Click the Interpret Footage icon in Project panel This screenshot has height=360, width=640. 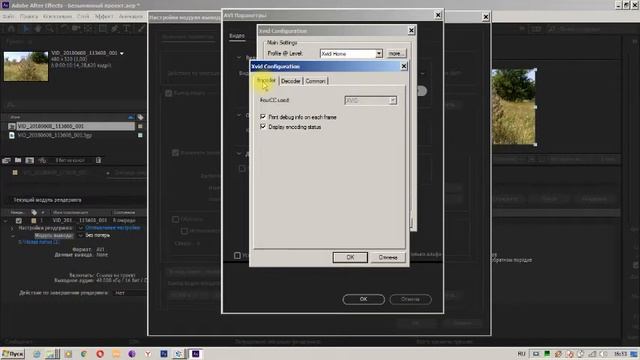6,160
